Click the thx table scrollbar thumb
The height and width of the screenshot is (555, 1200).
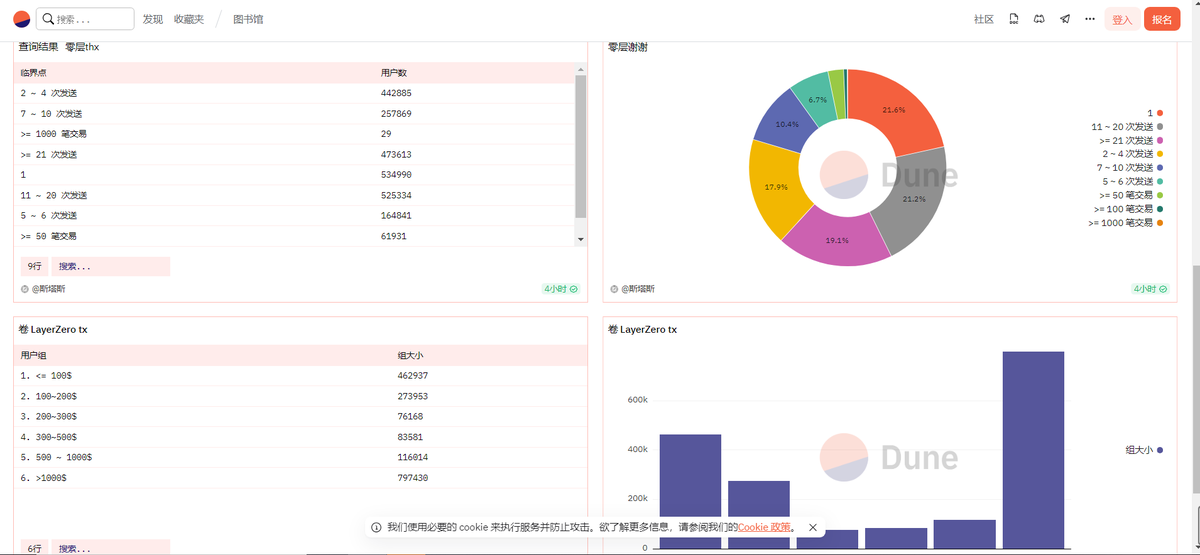point(581,145)
